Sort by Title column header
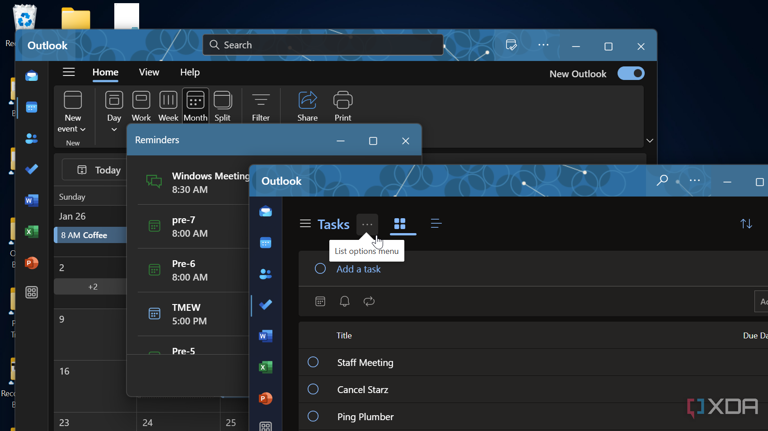This screenshot has height=431, width=768. pos(344,335)
